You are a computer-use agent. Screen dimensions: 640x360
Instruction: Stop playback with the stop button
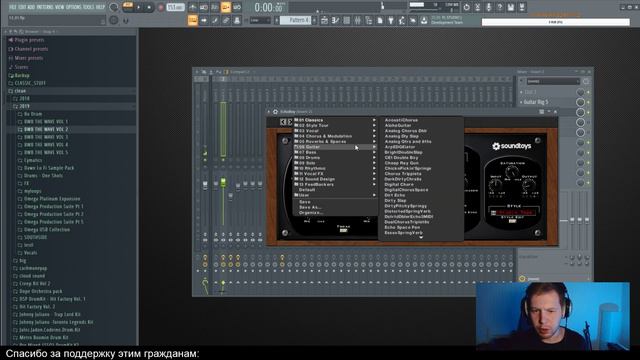tap(149, 7)
